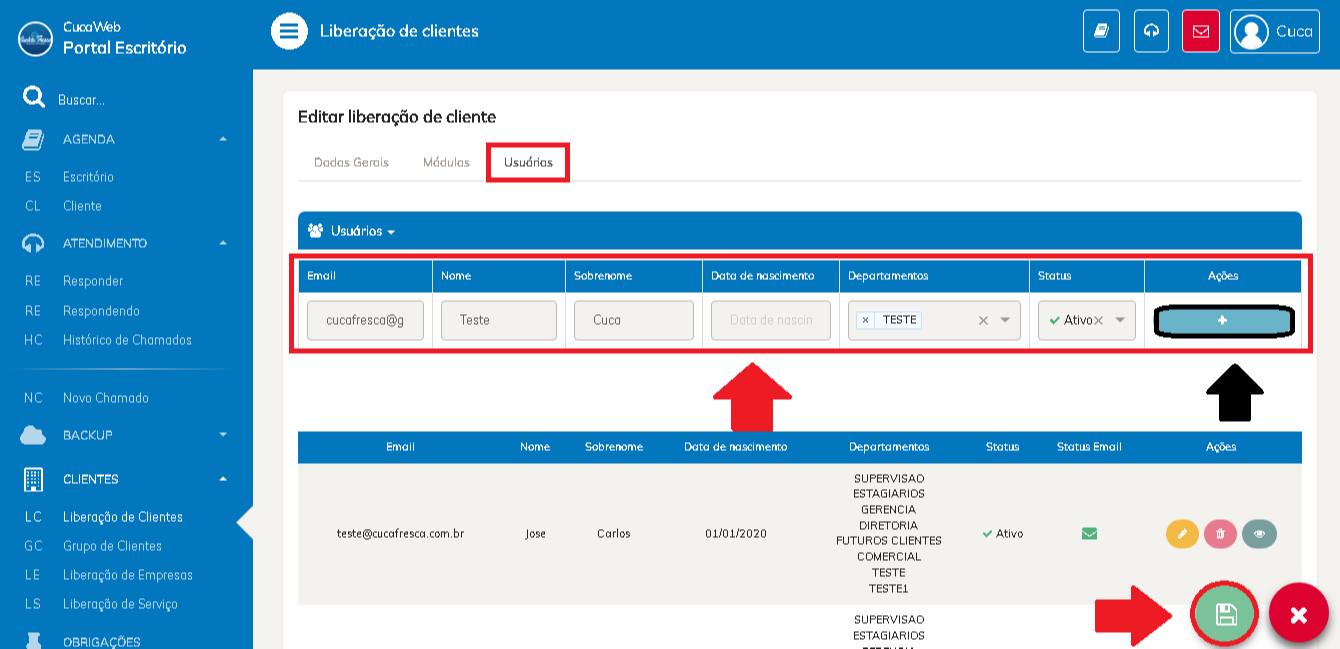
Task: Click the plus add user button
Action: pyautogui.click(x=1223, y=320)
